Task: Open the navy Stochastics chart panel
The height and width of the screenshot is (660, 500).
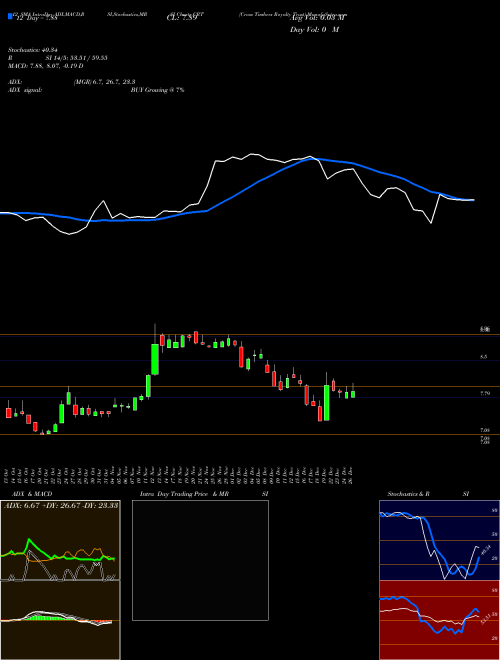Action: [439, 540]
